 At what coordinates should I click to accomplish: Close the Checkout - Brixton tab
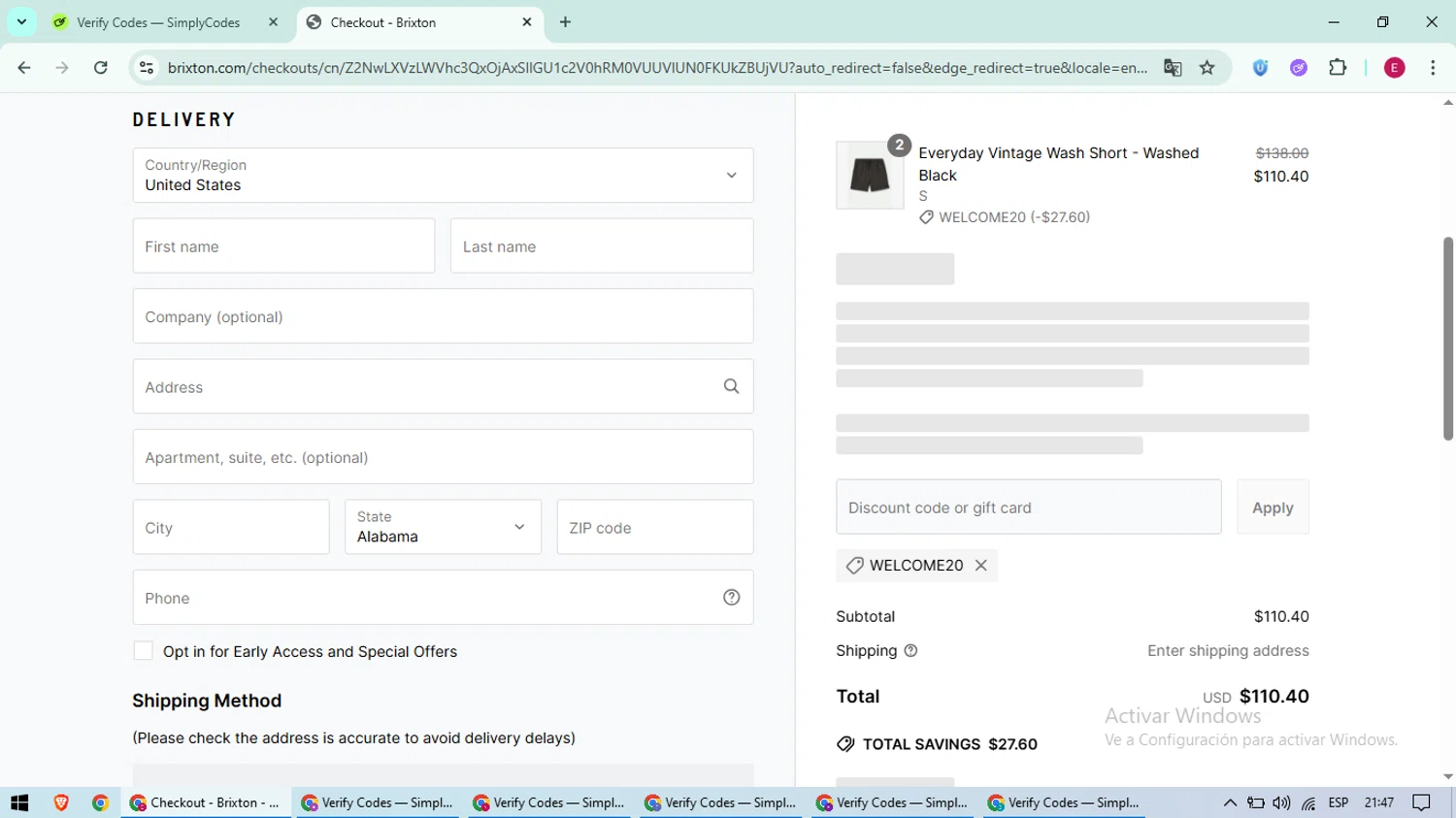[527, 21]
